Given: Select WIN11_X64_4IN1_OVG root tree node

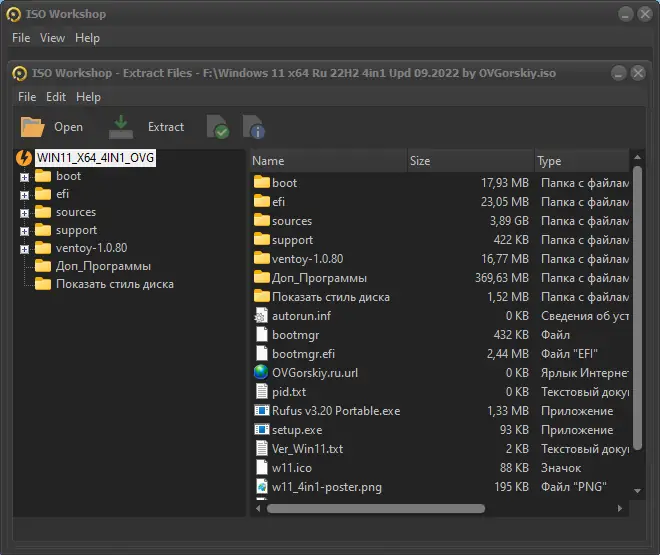Looking at the screenshot, I should point(96,158).
